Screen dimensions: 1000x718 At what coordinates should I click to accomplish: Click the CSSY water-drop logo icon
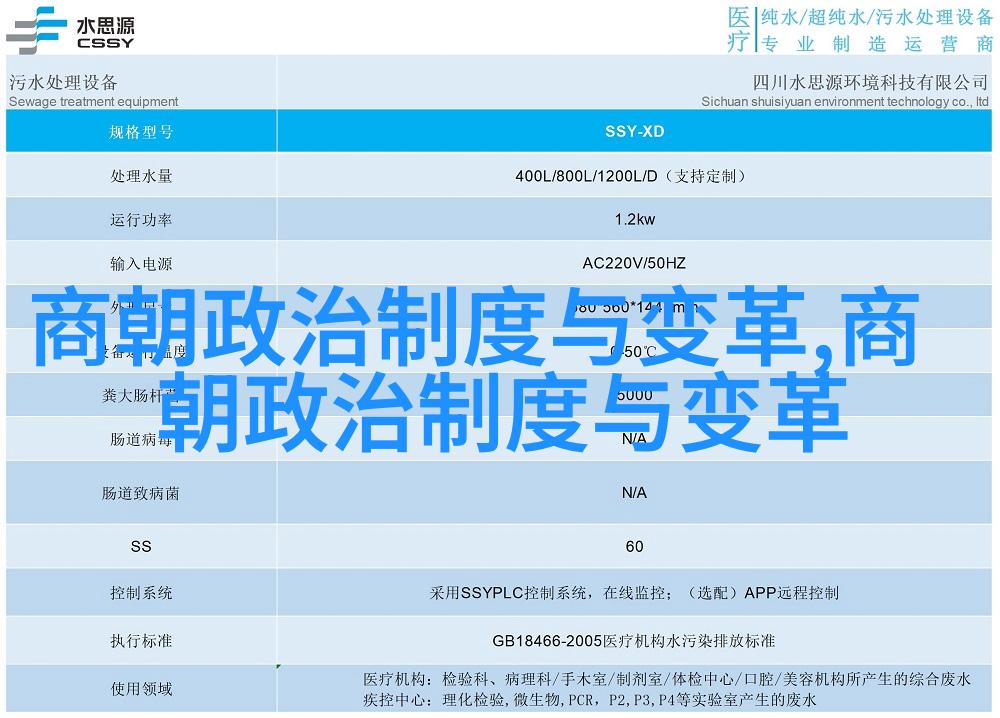[x=34, y=27]
